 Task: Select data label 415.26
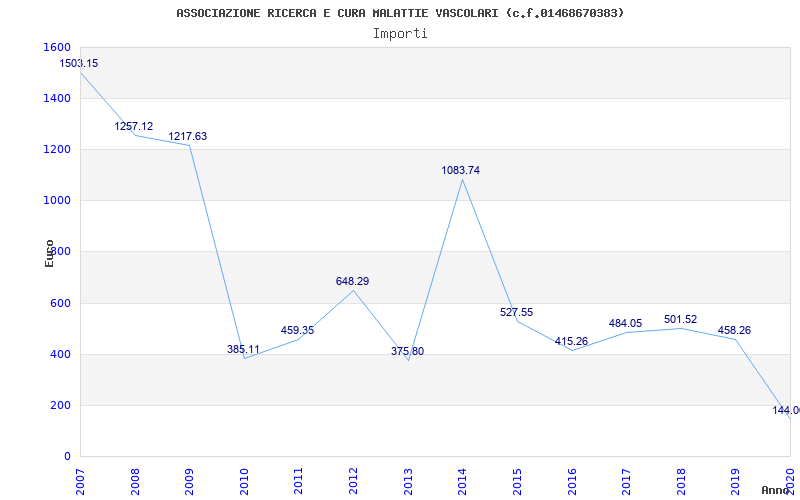(x=571, y=341)
